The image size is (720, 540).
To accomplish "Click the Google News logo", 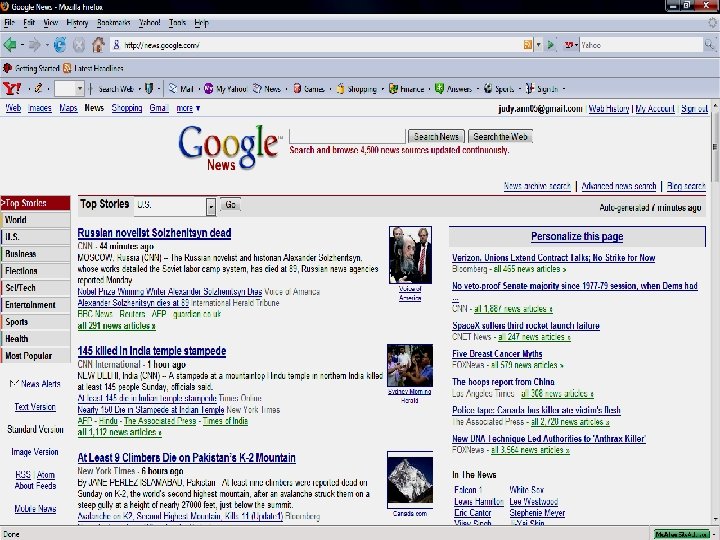I will pyautogui.click(x=229, y=148).
